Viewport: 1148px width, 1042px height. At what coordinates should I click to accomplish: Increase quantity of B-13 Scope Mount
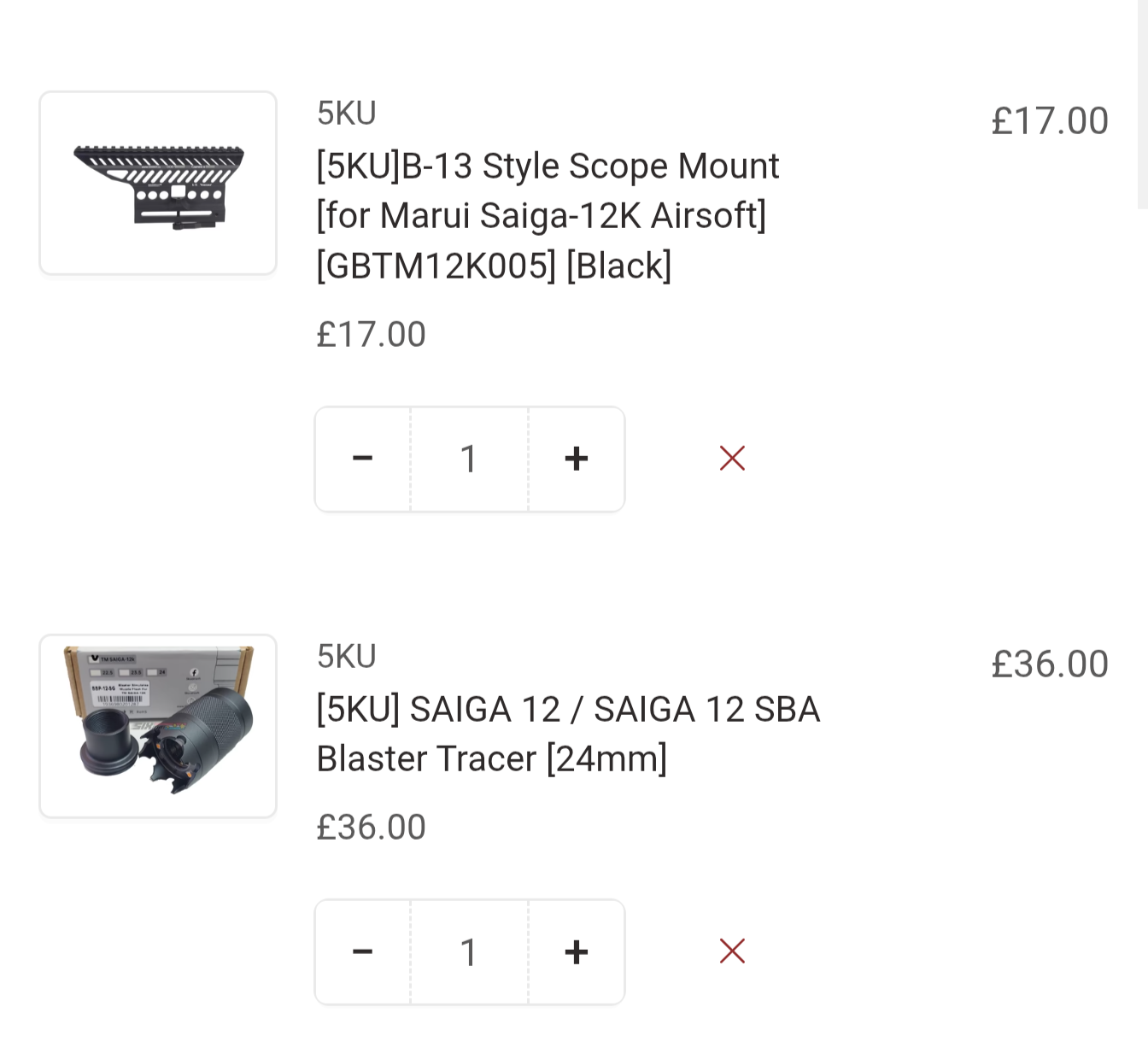click(x=577, y=459)
